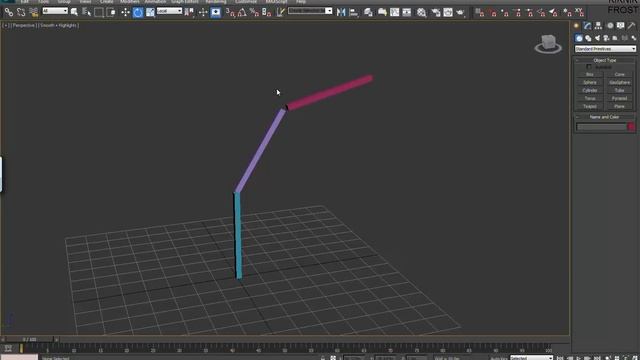Activate the Select and Scale tool
This screenshot has width=640, height=360.
150,12
